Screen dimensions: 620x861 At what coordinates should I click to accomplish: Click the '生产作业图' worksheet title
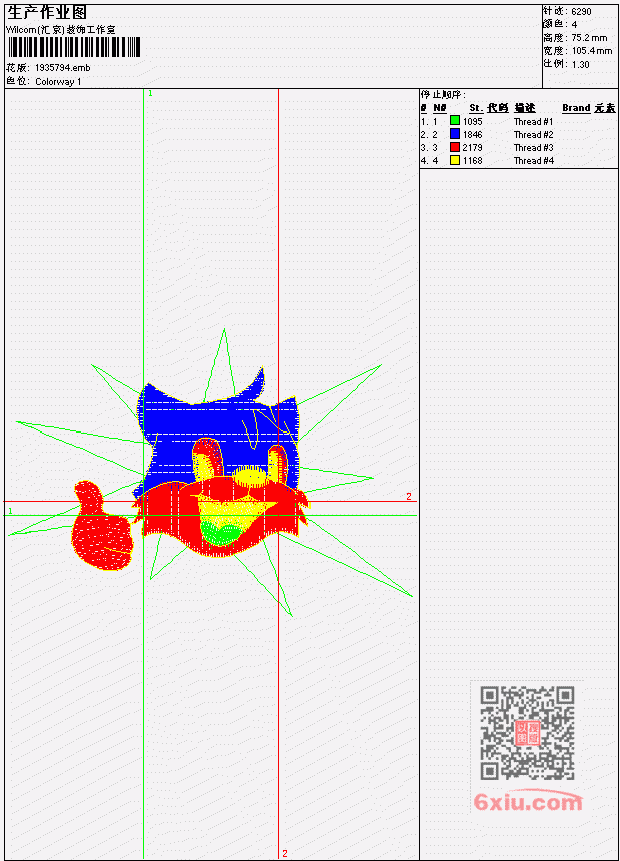47,12
